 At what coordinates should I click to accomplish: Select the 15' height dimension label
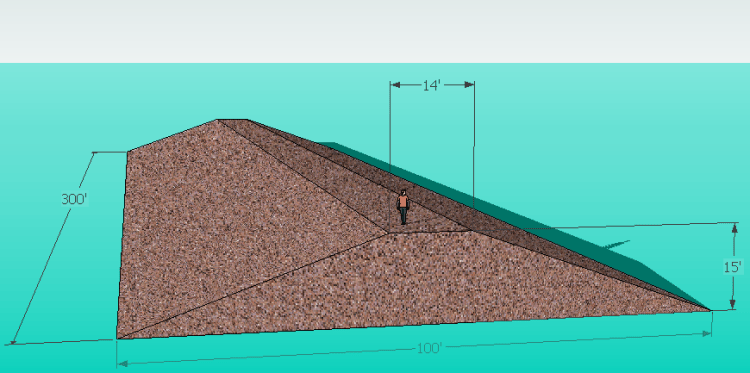point(732,267)
